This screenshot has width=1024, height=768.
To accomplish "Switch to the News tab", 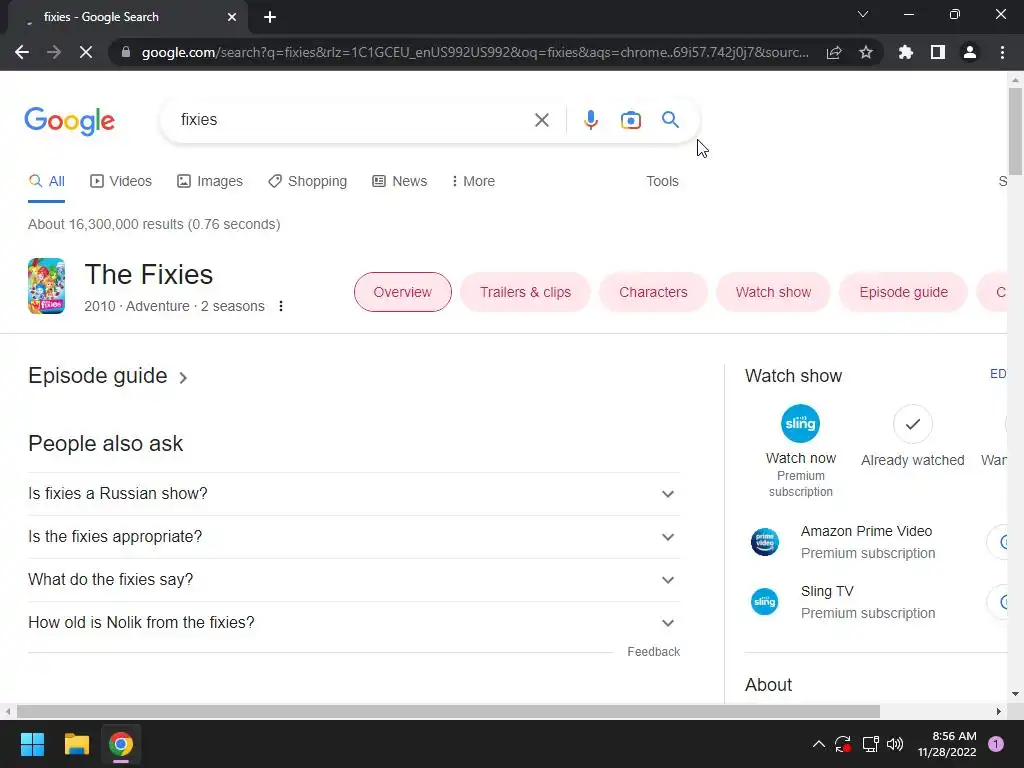I will click(x=400, y=181).
